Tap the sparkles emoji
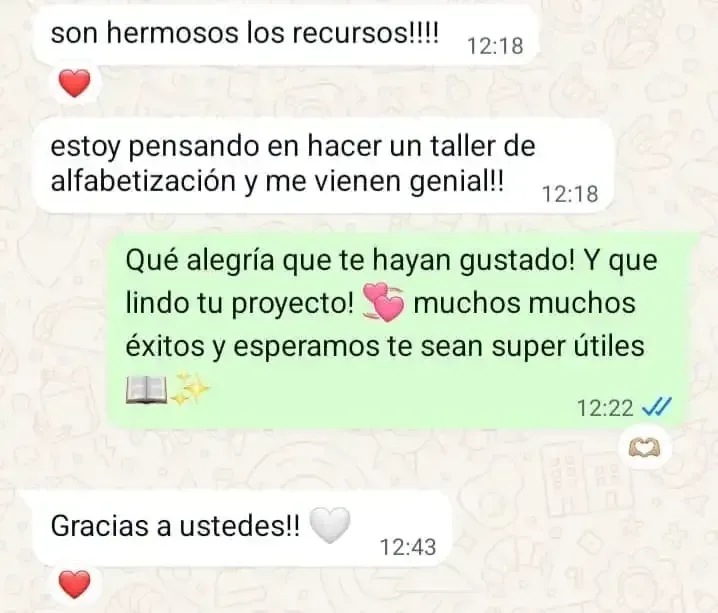718x613 pixels. click(x=190, y=389)
